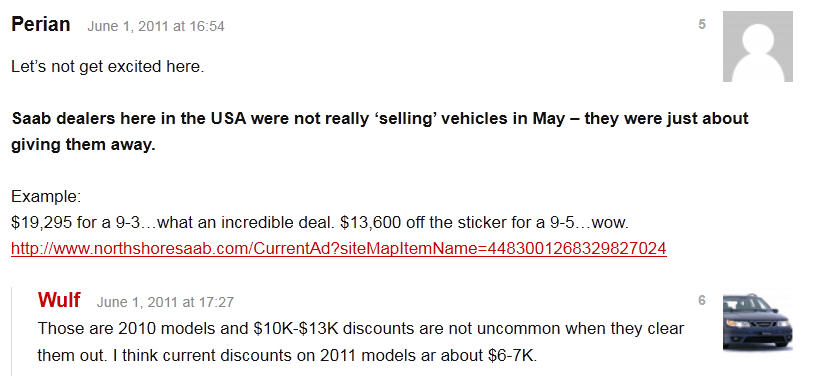Screen dimensions: 814x376
Task: Click the "$13,600 off the sticker" phrase
Action: pyautogui.click(x=430, y=223)
